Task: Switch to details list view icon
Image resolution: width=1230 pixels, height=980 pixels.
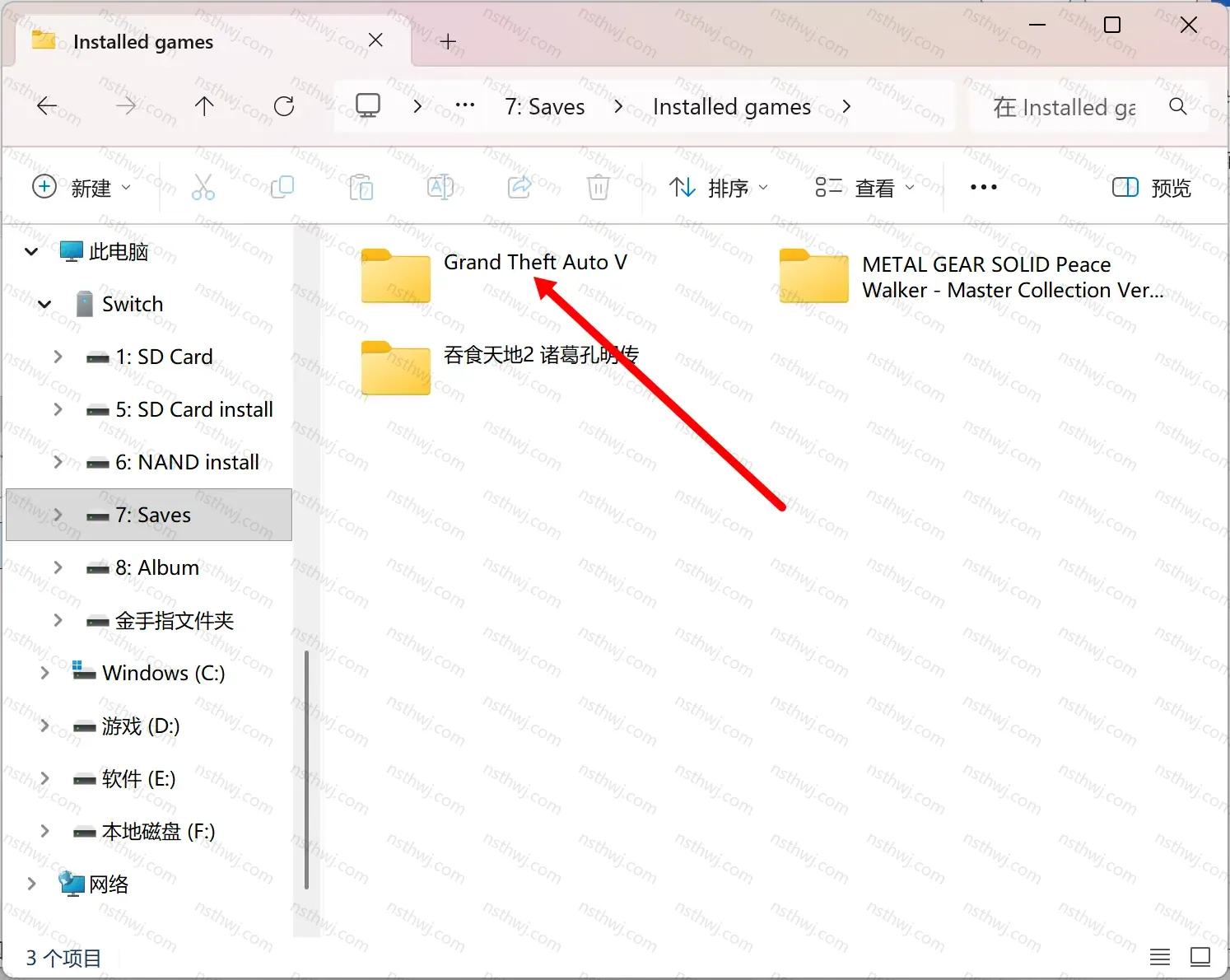Action: 1160,957
